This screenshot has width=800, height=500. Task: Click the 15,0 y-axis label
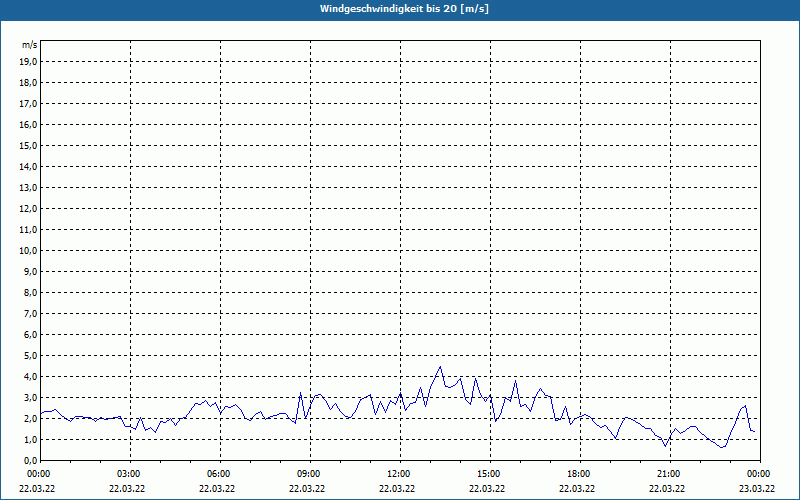point(28,145)
